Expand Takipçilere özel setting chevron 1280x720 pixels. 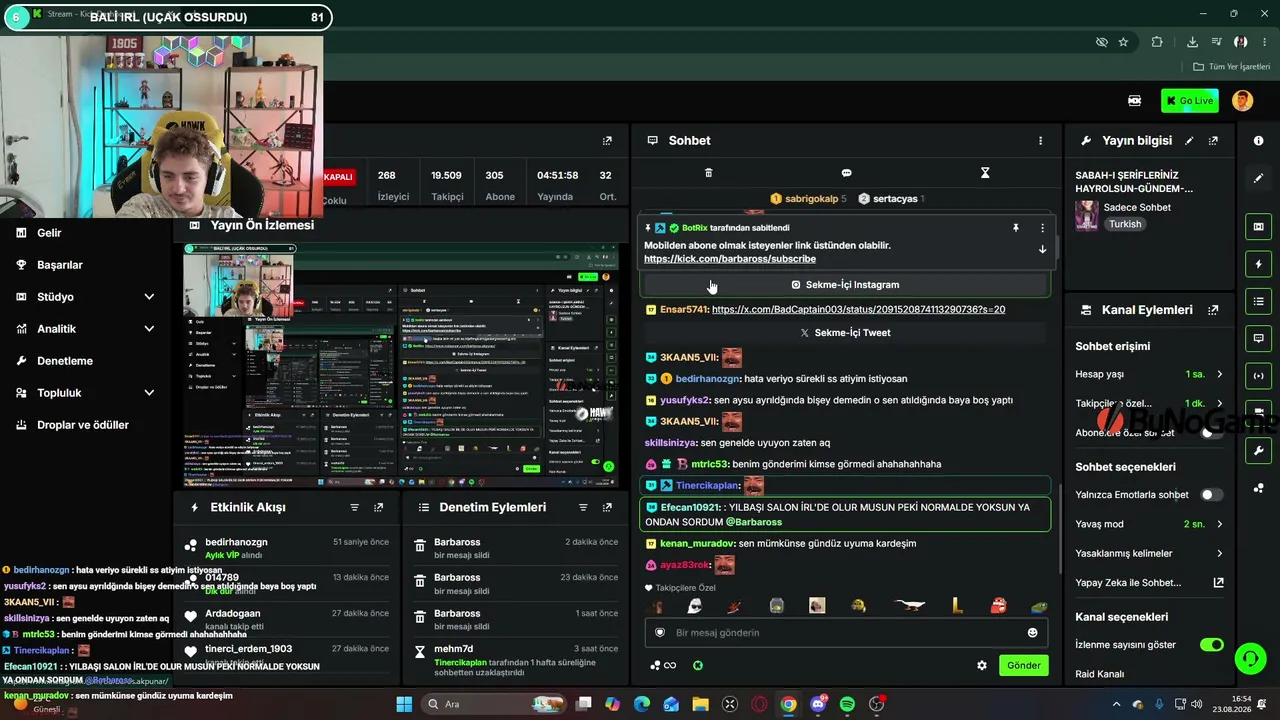(1219, 403)
